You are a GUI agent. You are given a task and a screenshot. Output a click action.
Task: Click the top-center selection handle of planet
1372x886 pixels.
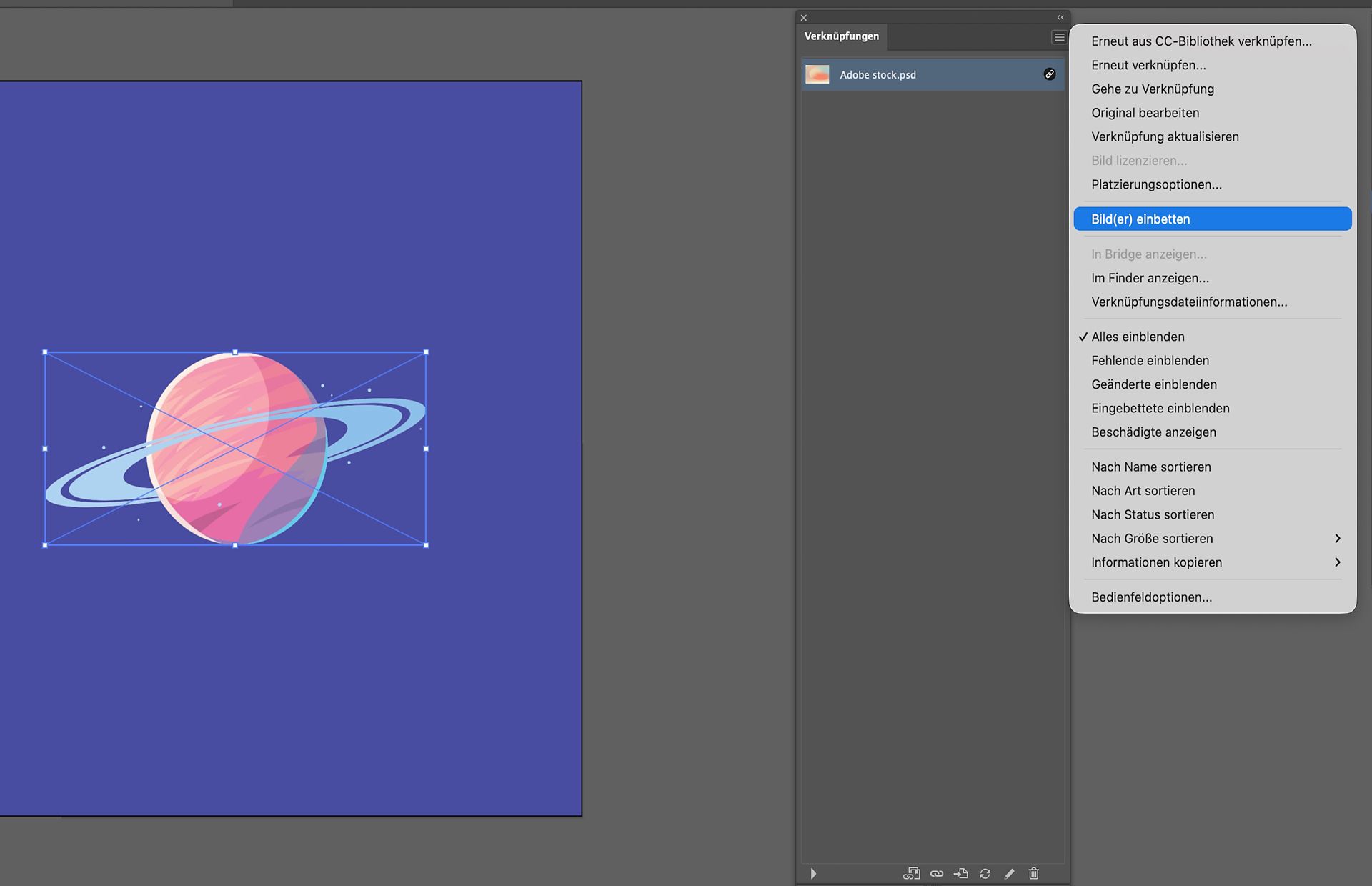click(x=236, y=352)
